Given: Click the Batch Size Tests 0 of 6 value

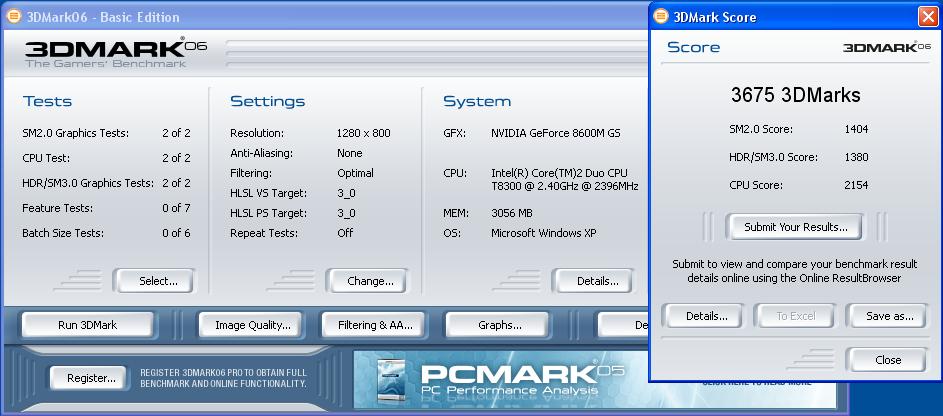Looking at the screenshot, I should click(176, 233).
